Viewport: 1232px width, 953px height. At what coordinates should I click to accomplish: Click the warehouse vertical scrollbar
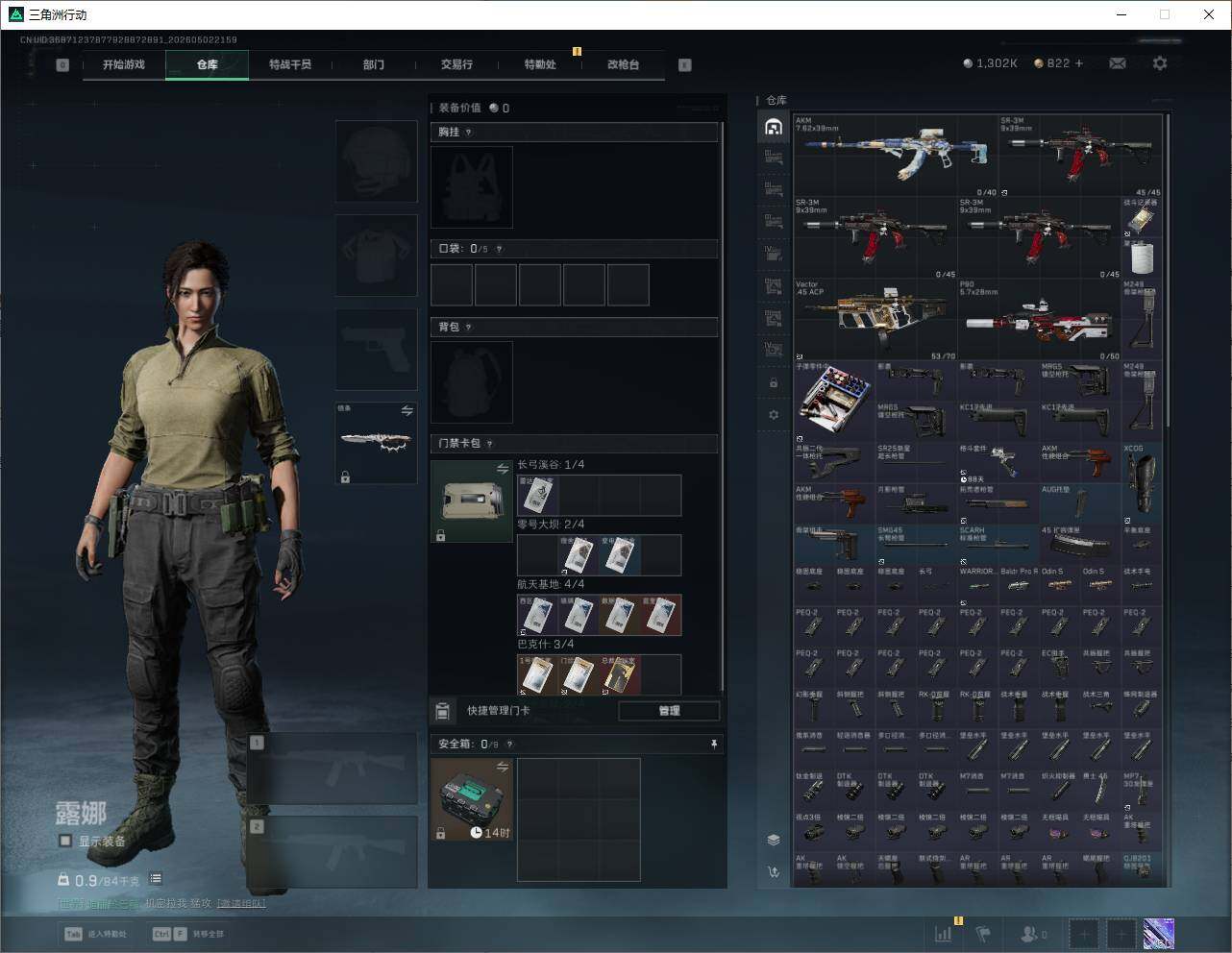[x=1168, y=269]
